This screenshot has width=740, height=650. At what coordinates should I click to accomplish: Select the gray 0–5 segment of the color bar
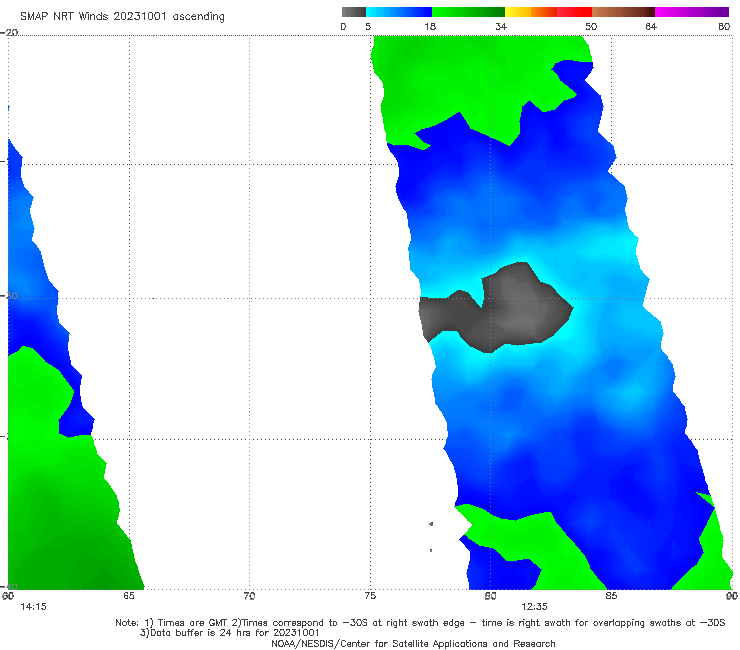pyautogui.click(x=354, y=12)
